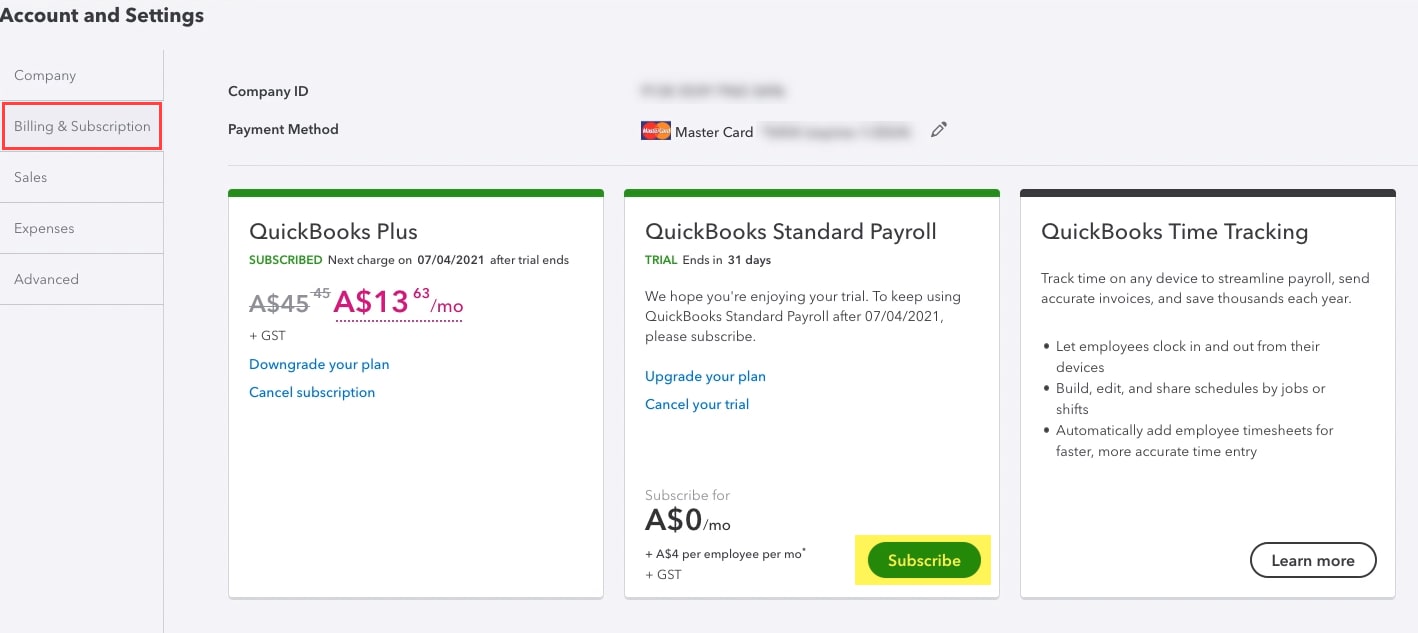
Task: Click the MasterCard logo icon
Action: pyautogui.click(x=655, y=131)
